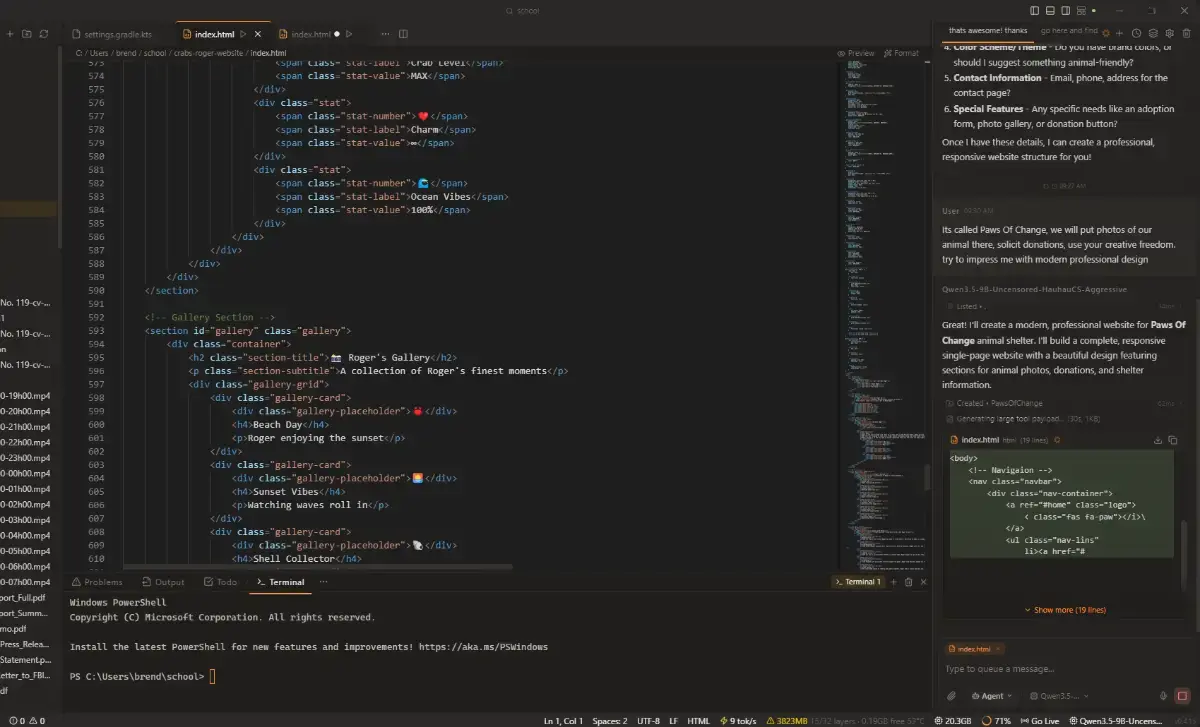Click the Qwen3.5-98-Uncens model status item
Image resolution: width=1200 pixels, height=727 pixels.
1115,720
